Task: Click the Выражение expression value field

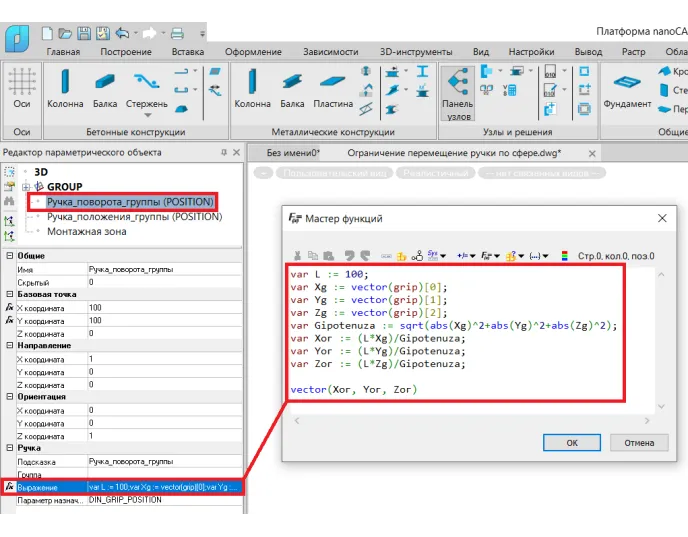Action: [165, 487]
